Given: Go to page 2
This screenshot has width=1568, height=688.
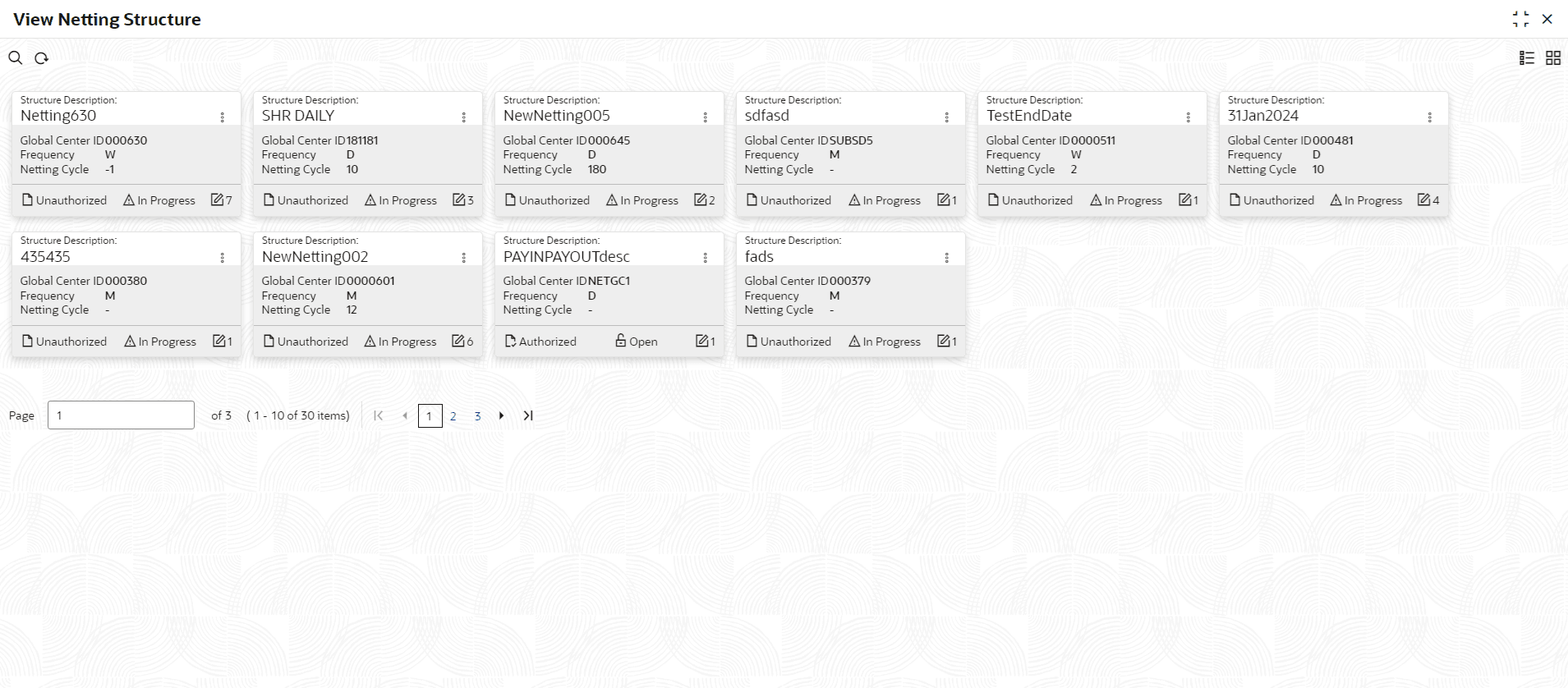Looking at the screenshot, I should (453, 416).
